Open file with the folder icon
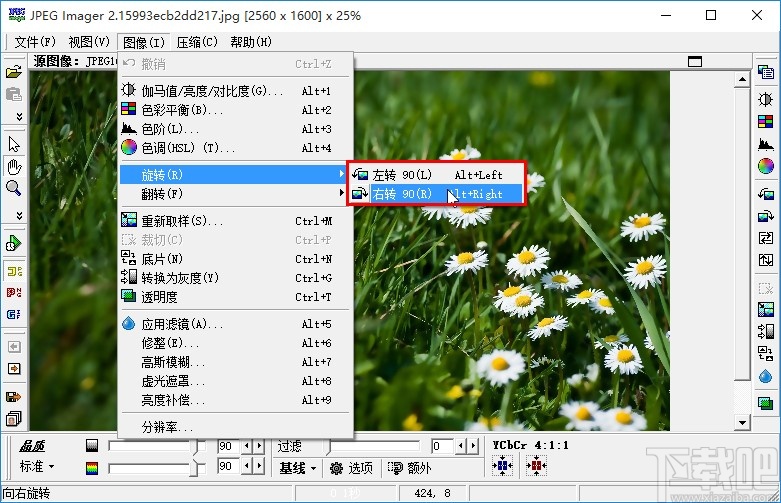The height and width of the screenshot is (503, 781). [x=14, y=72]
